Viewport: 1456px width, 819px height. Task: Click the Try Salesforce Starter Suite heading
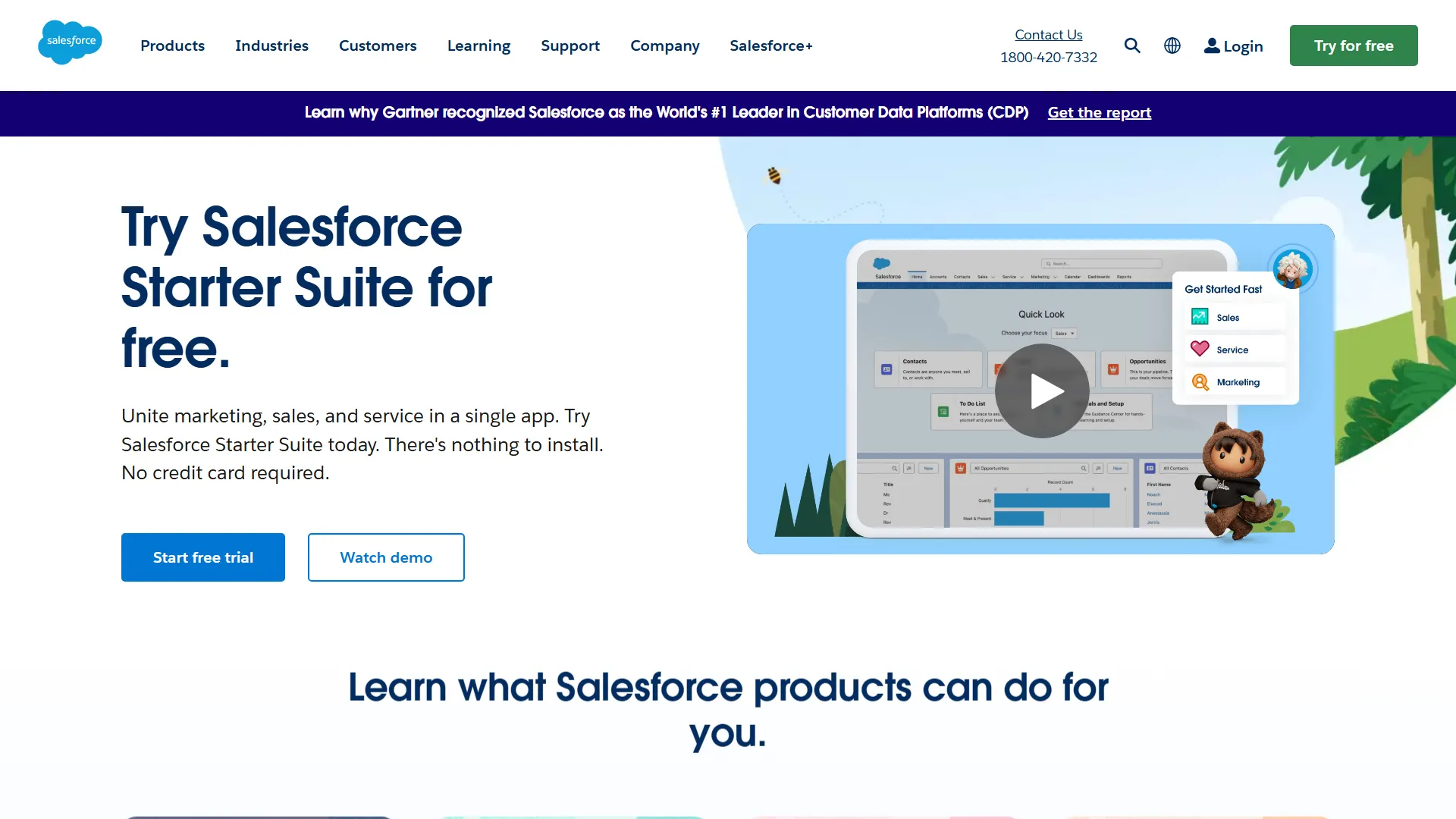tap(307, 287)
